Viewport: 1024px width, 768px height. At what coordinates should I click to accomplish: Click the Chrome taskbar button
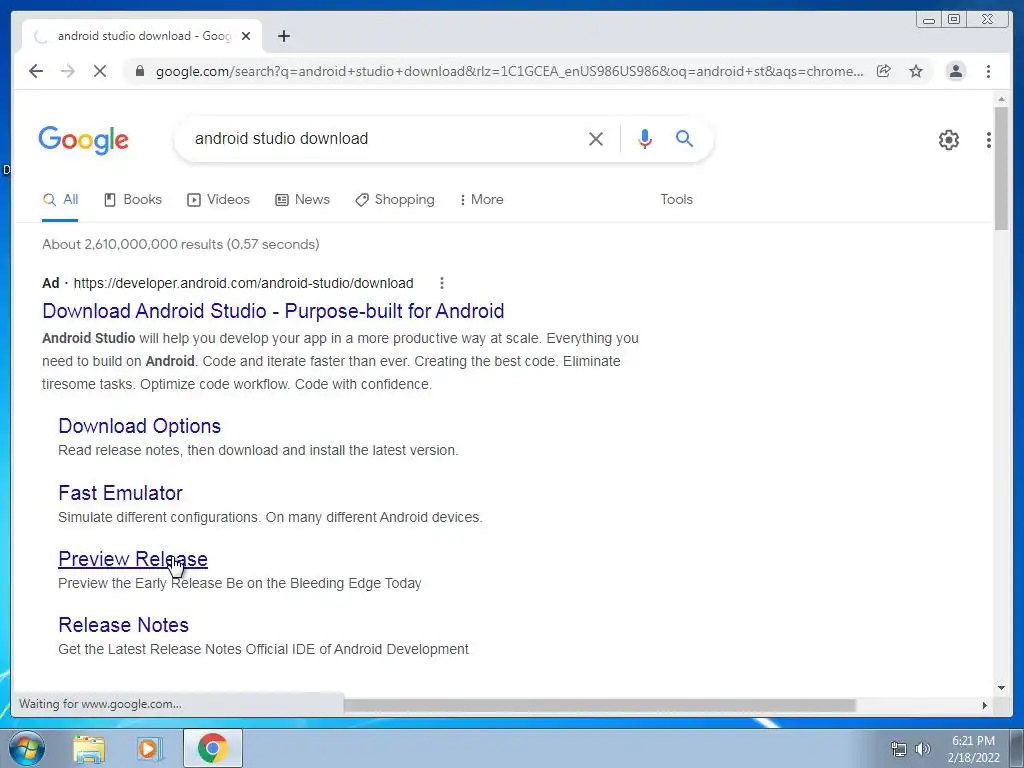tap(212, 748)
